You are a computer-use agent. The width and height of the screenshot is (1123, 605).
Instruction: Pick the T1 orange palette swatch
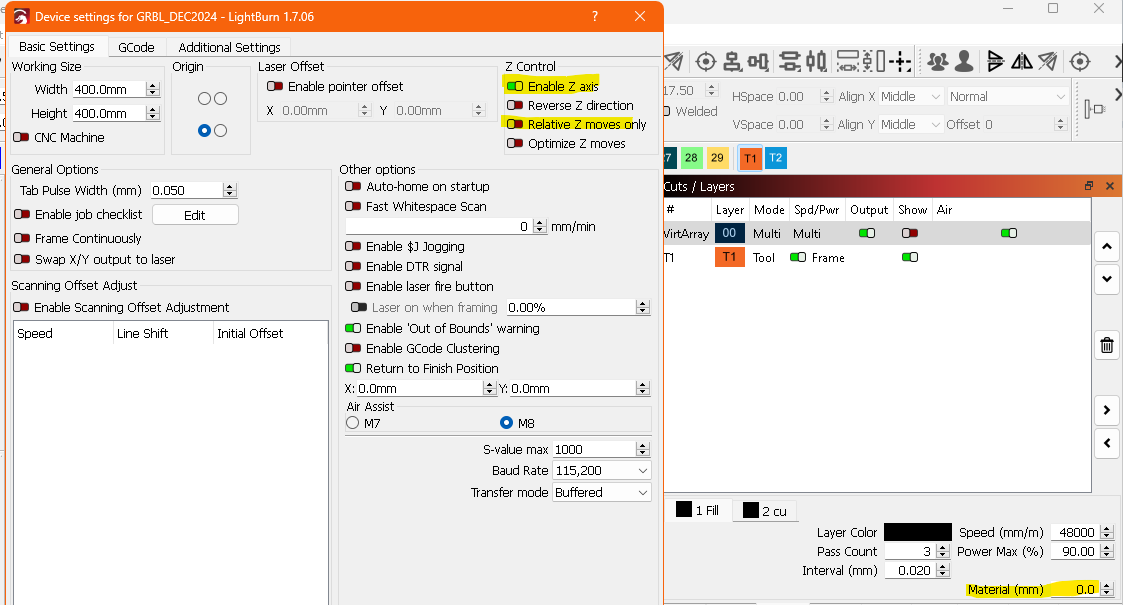750,158
